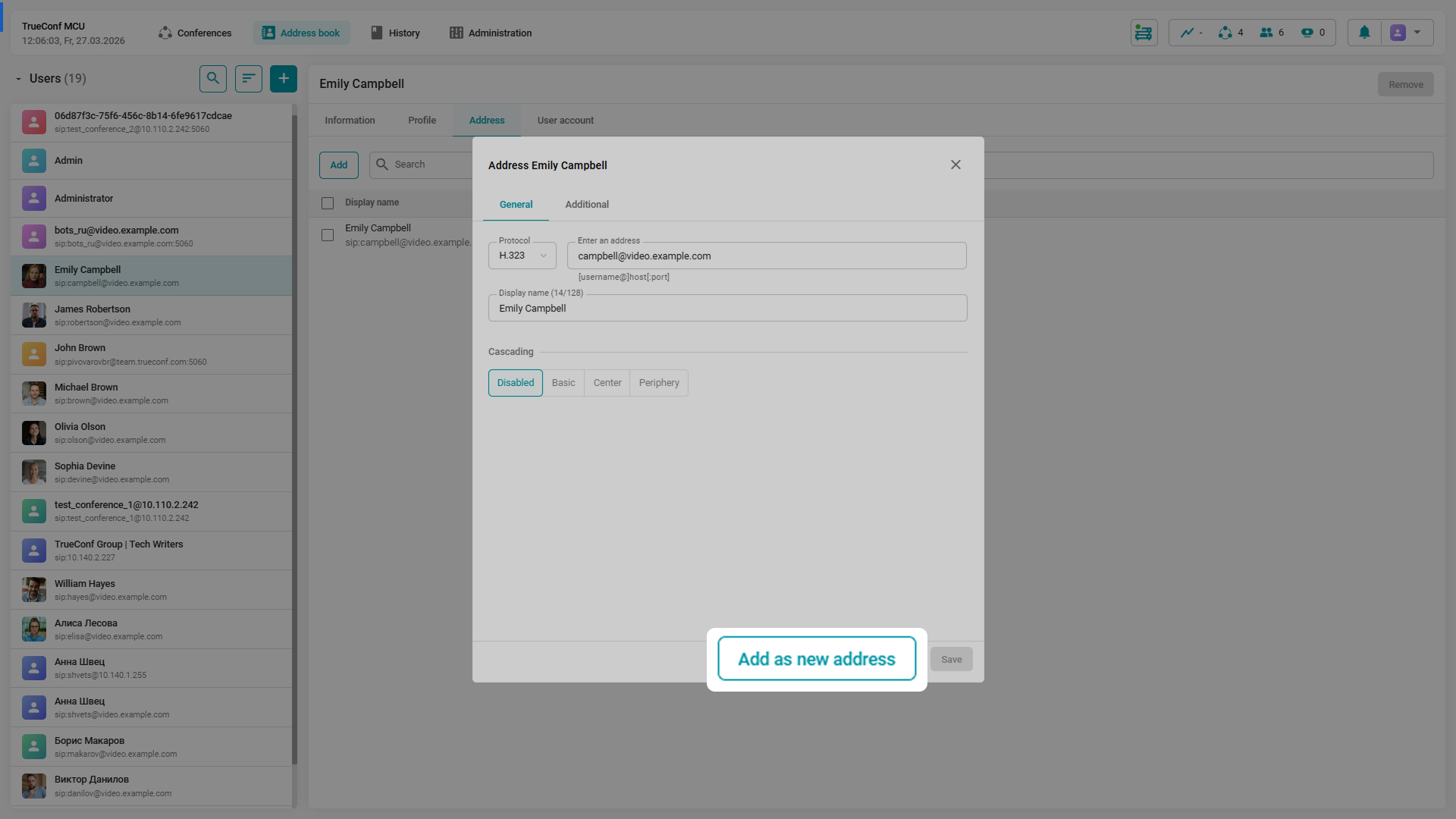Choose the Basic cascading mode
The height and width of the screenshot is (819, 1456).
point(563,383)
